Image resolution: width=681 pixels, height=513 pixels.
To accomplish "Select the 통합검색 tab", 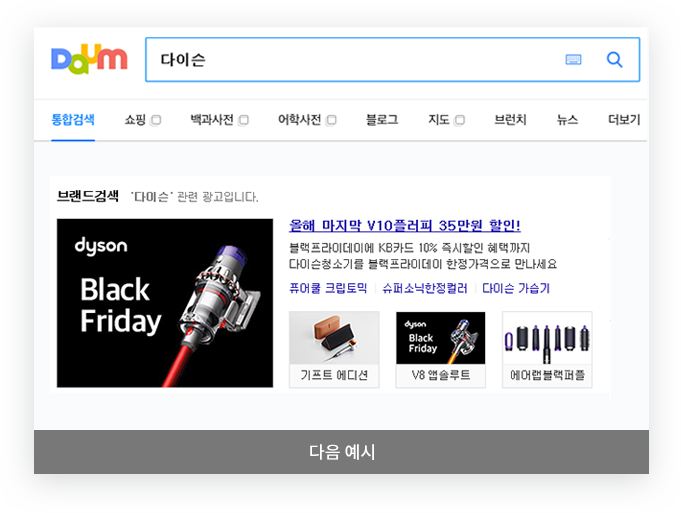I will click(x=73, y=119).
